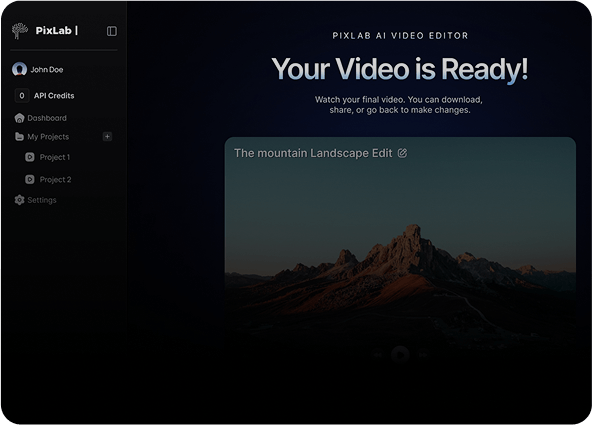Viewport: 592px width, 425px height.
Task: Rewind the video with back control
Action: 378,355
